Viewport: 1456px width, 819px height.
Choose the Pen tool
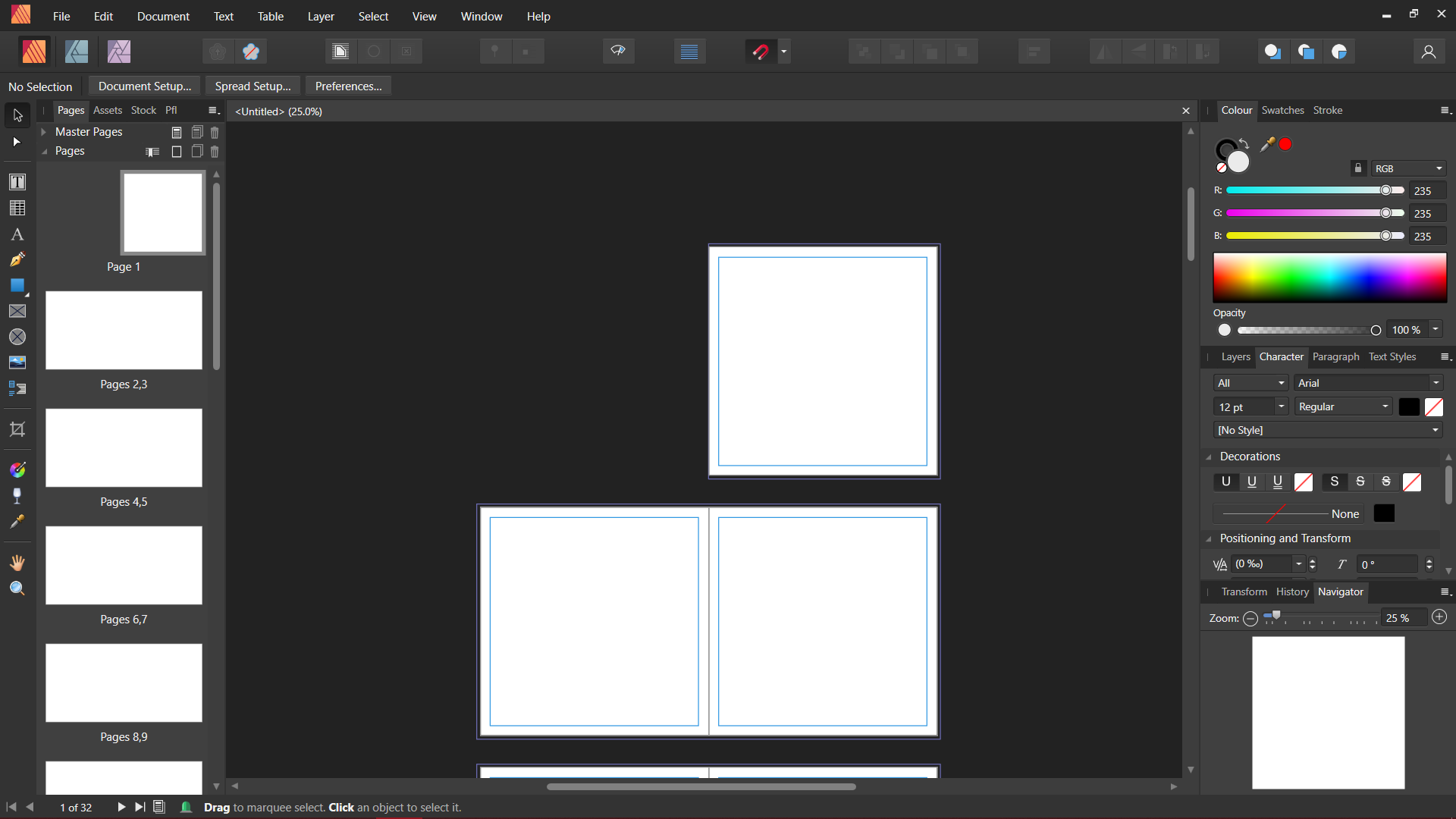[x=17, y=260]
